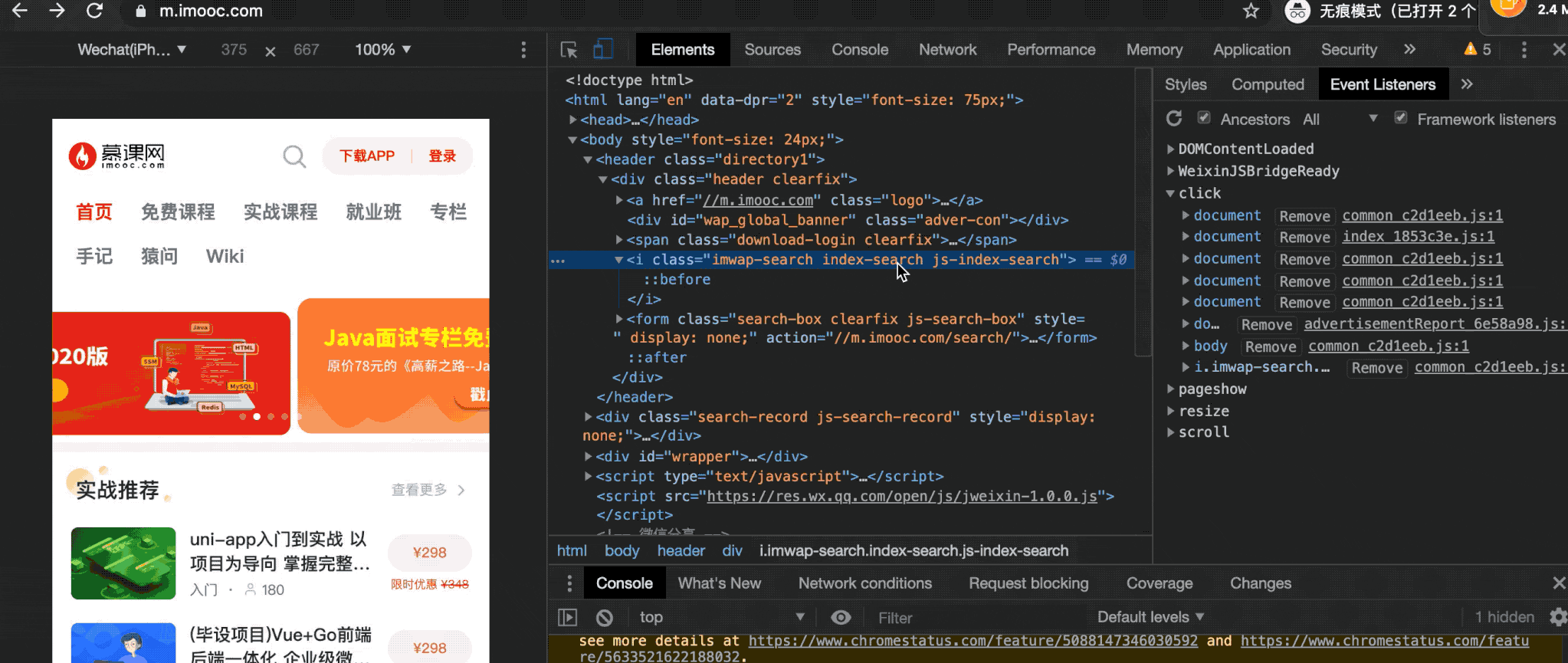Clear the console with the ban icon
1568x663 pixels.
click(605, 617)
